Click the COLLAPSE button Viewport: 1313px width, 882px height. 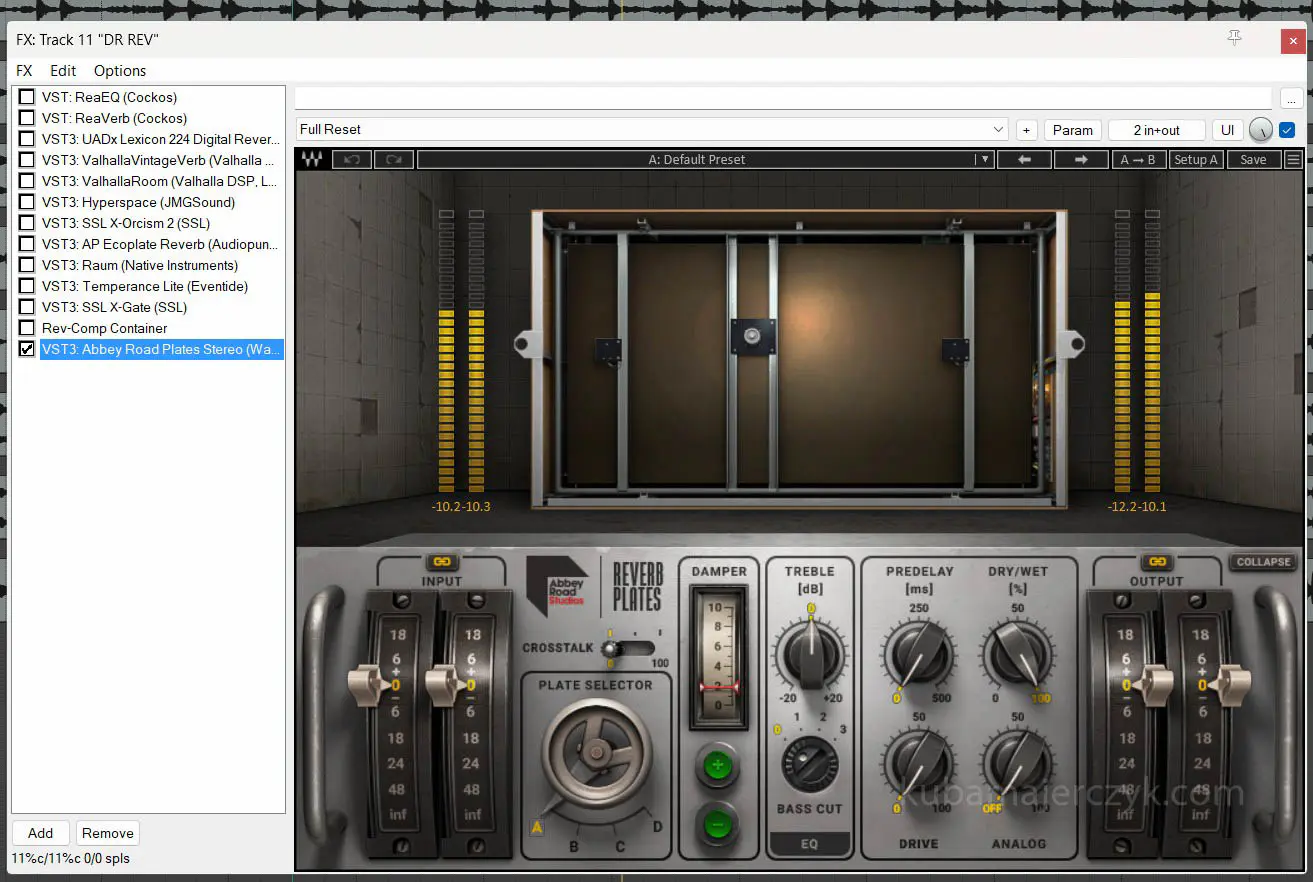(x=1263, y=562)
